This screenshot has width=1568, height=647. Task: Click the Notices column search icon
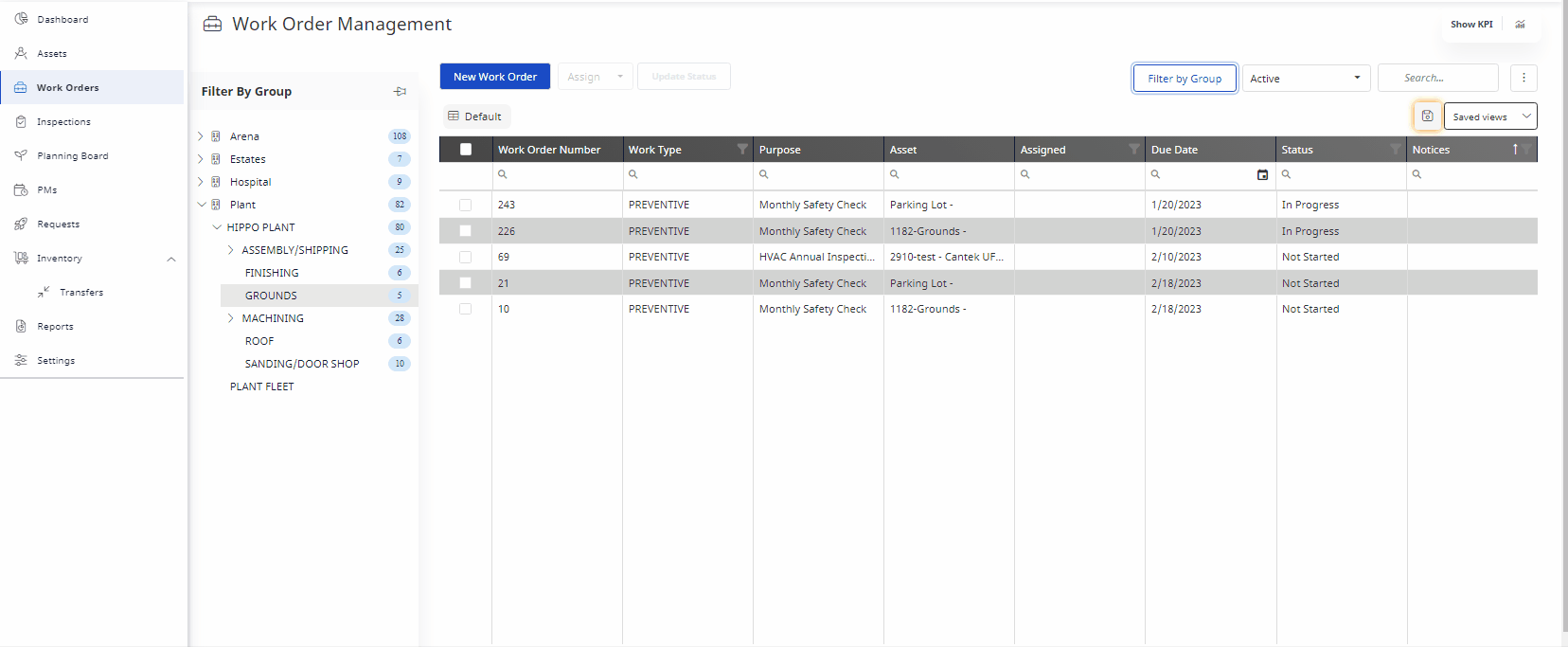tap(1417, 174)
